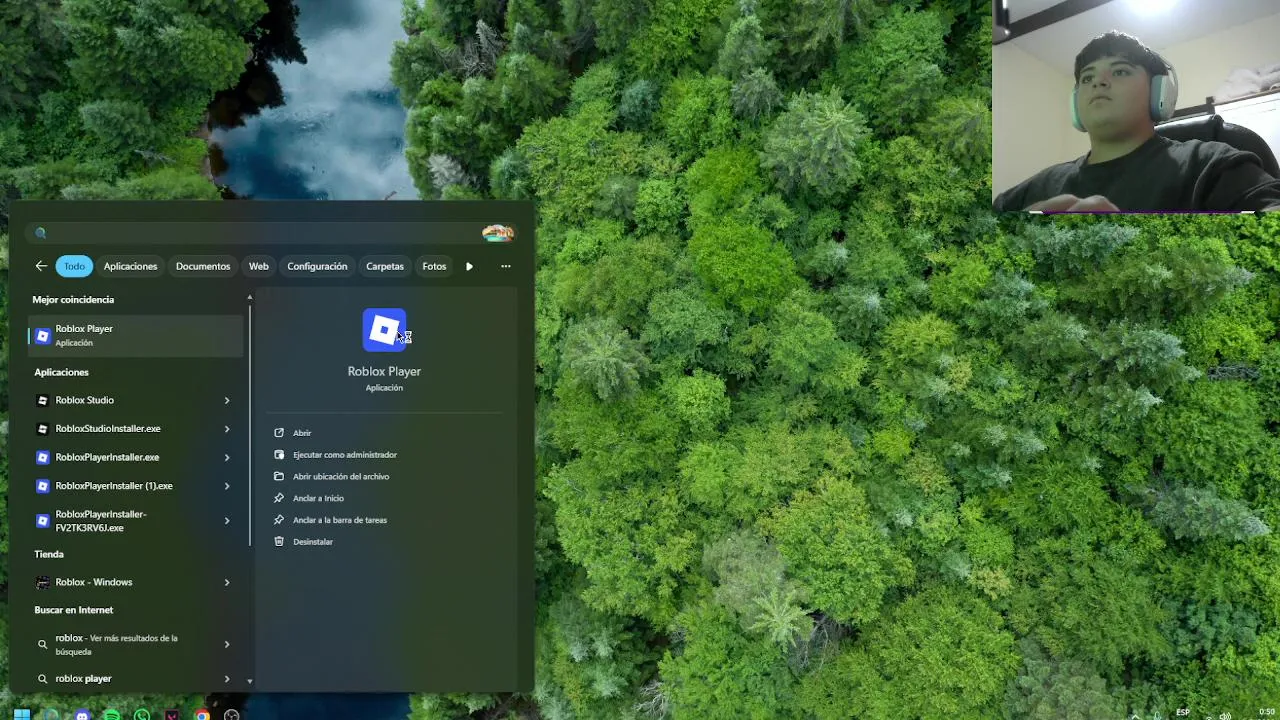This screenshot has width=1280, height=720.
Task: Switch to the Fotos filter tab
Action: (x=434, y=266)
